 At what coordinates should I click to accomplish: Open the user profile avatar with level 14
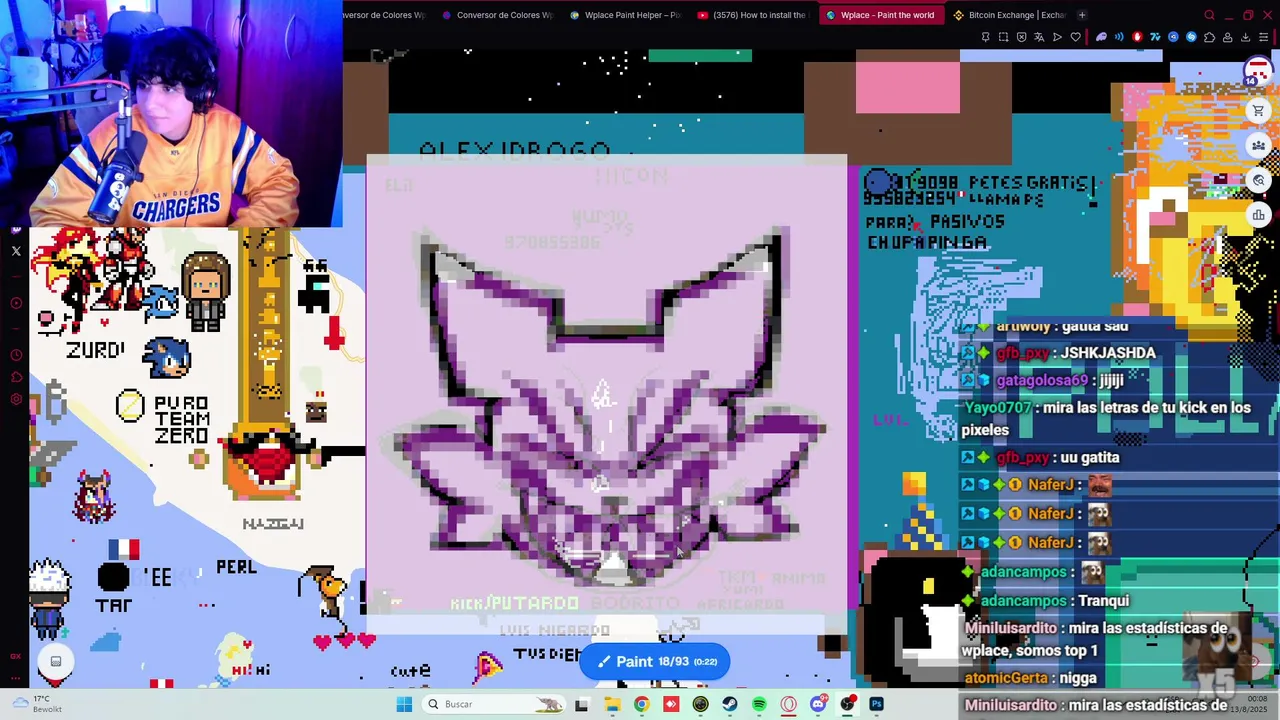click(x=1257, y=73)
